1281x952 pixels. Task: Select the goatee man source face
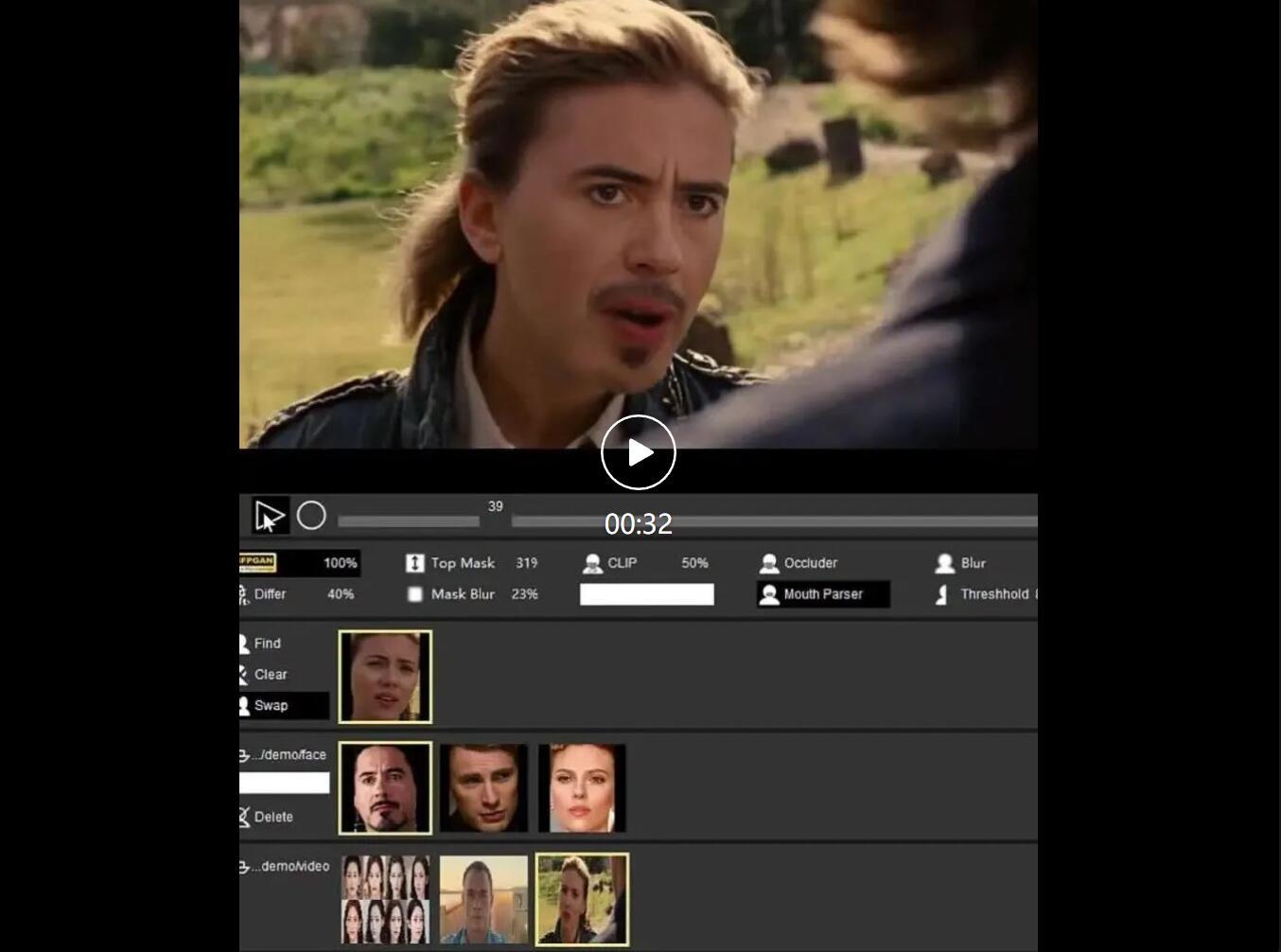(x=385, y=788)
